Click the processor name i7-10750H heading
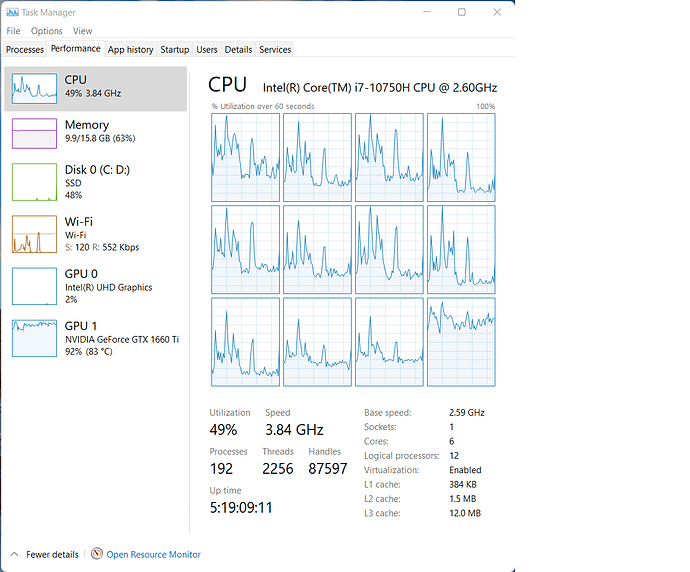 pyautogui.click(x=380, y=88)
